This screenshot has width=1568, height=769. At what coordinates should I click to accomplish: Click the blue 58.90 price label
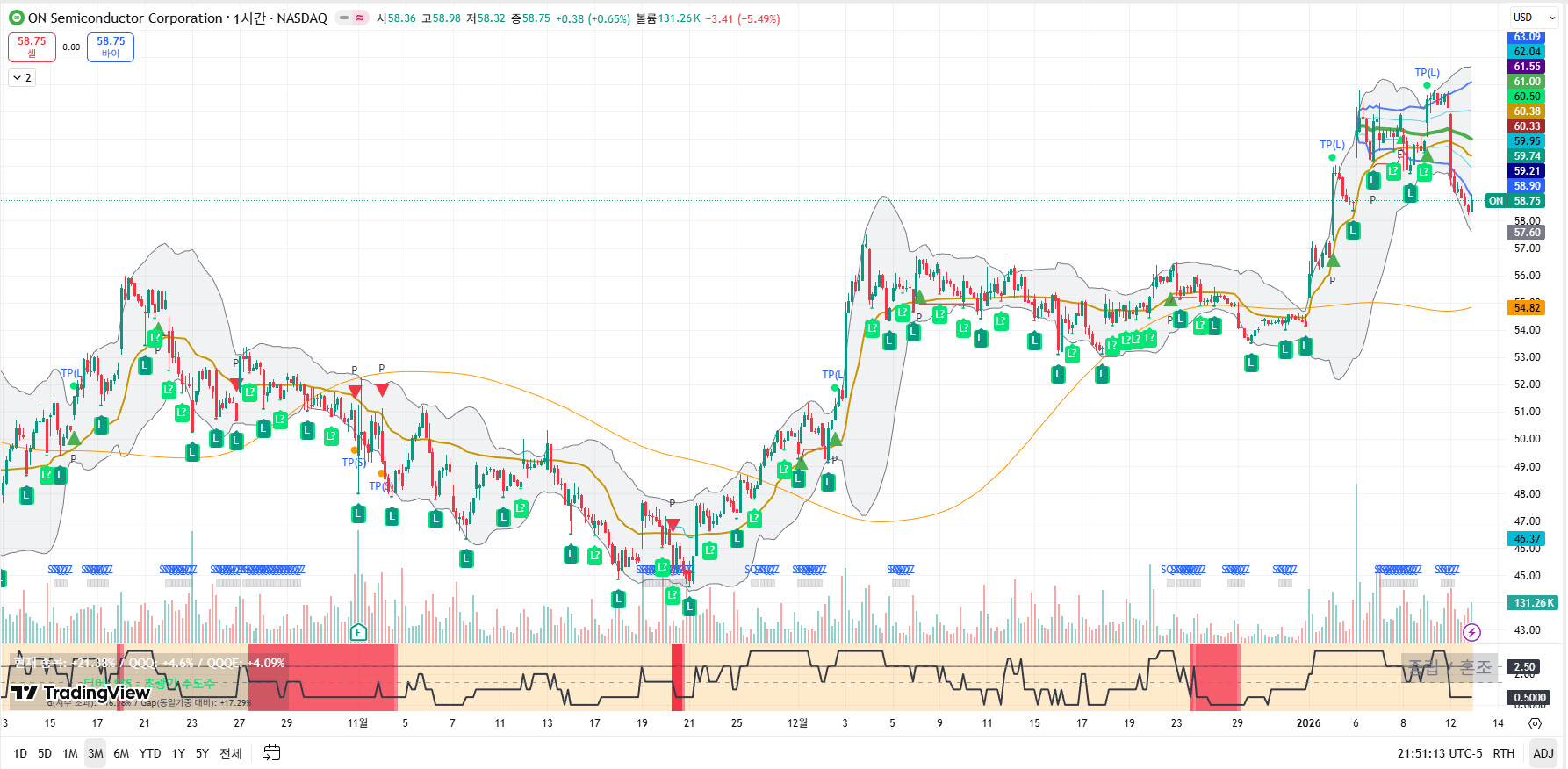click(1527, 186)
